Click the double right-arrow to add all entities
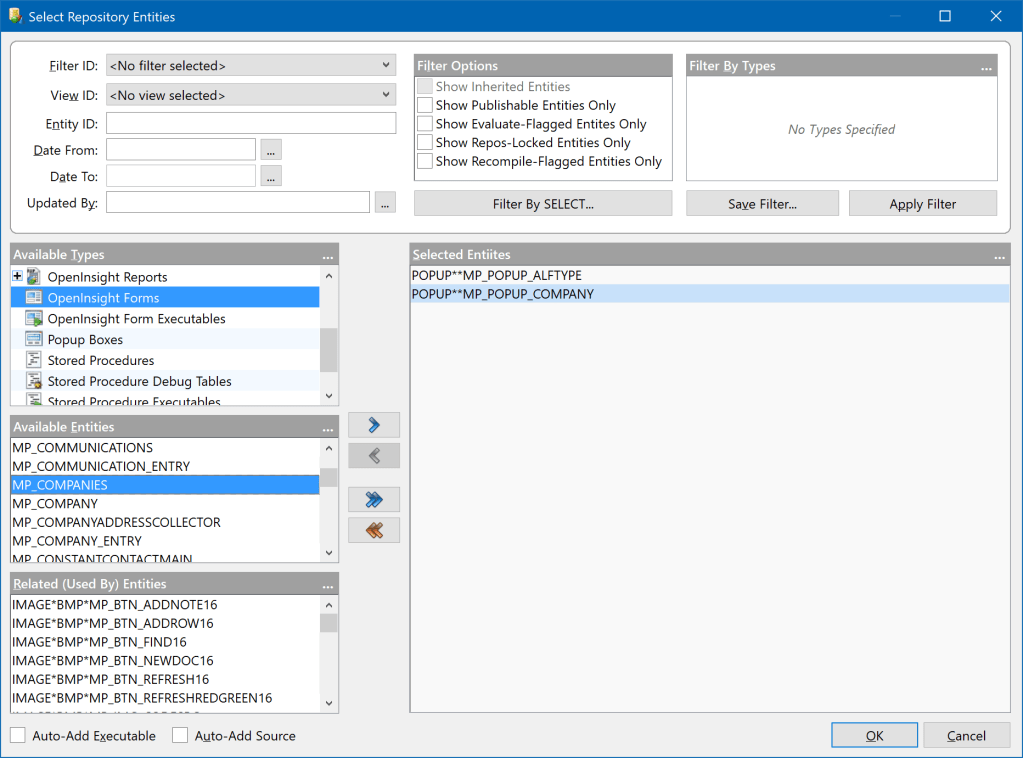This screenshot has height=758, width=1023. click(373, 498)
